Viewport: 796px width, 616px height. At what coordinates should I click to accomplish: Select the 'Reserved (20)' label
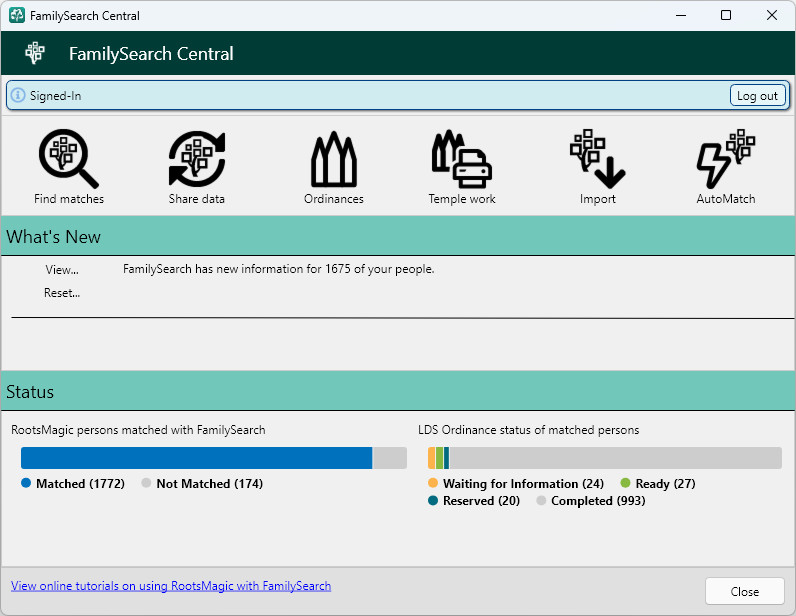click(x=481, y=501)
